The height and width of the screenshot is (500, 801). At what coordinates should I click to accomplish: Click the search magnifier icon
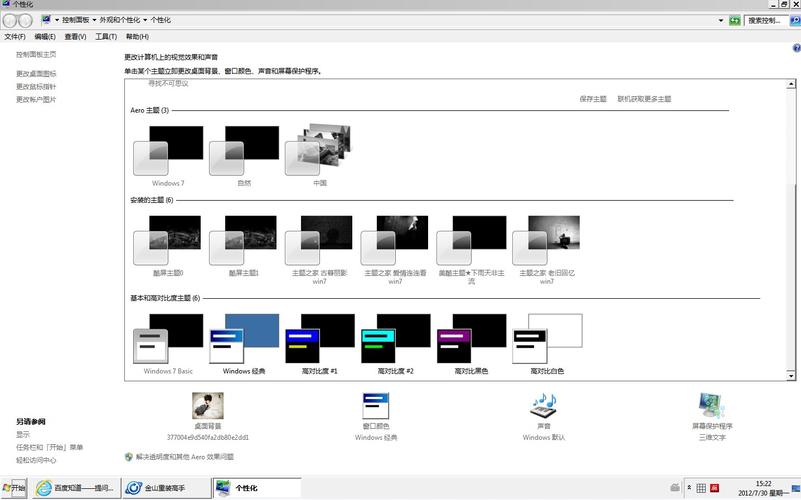(795, 20)
